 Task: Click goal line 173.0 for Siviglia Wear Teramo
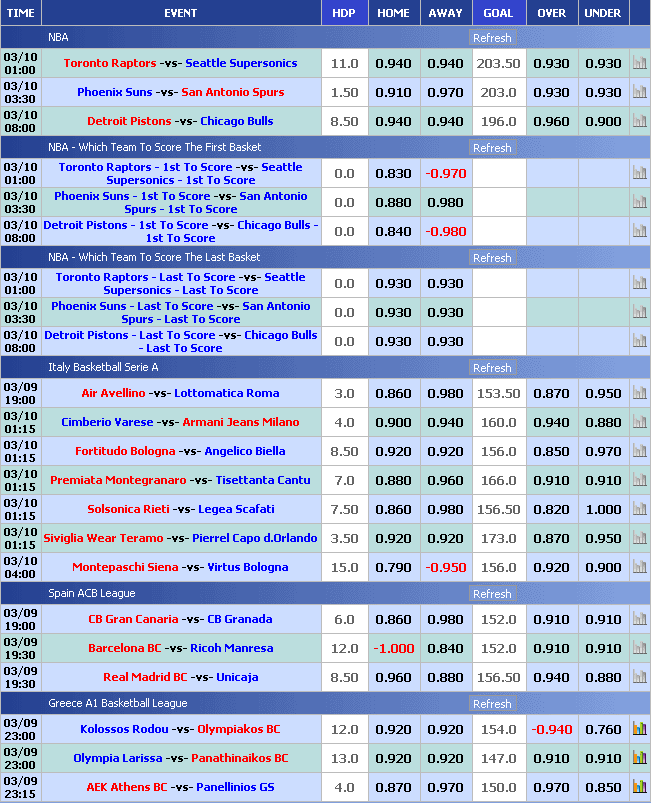pos(498,539)
